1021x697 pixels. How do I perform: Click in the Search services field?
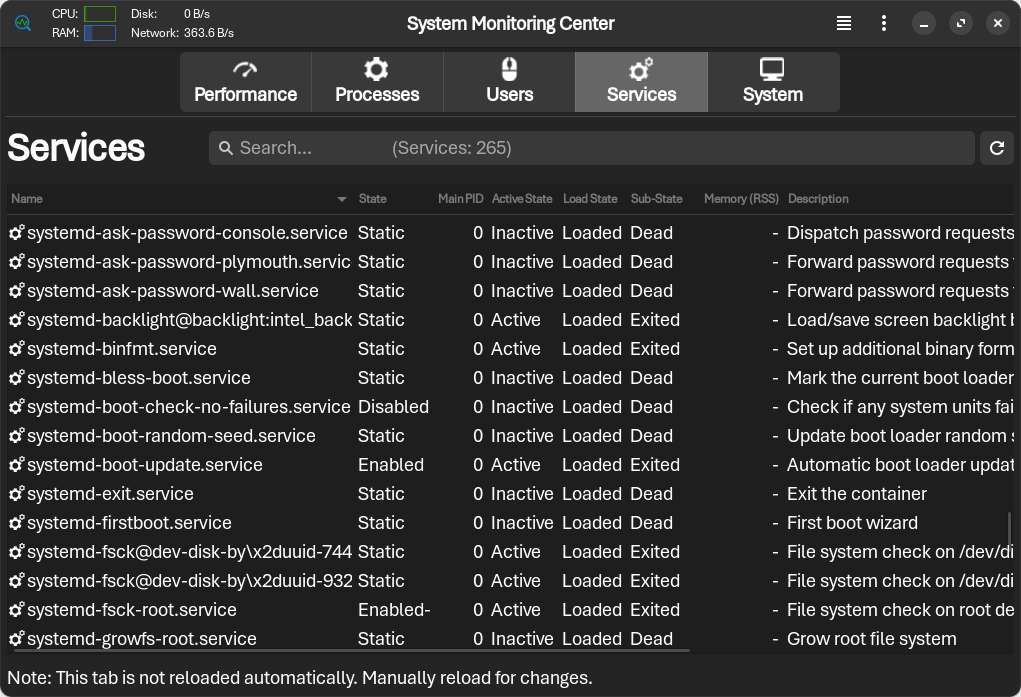pos(590,148)
